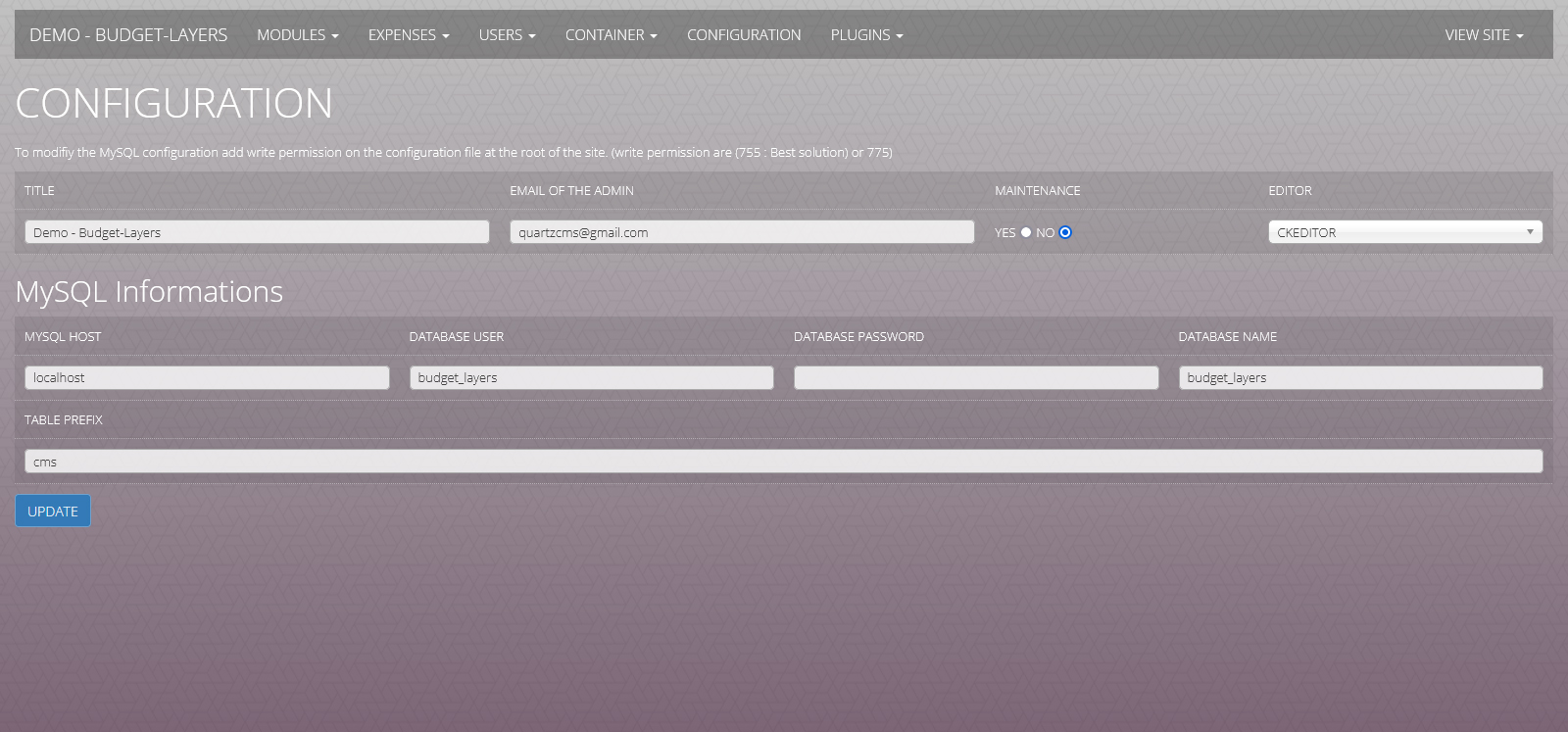This screenshot has height=732, width=1568.
Task: Focus the empty Database Password field
Action: (x=976, y=378)
